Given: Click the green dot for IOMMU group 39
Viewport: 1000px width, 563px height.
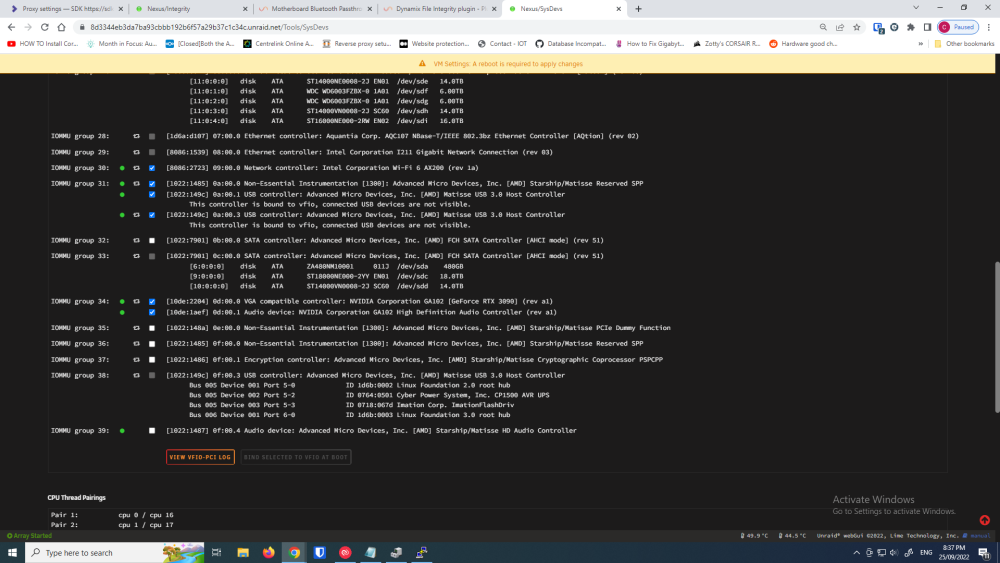Looking at the screenshot, I should [x=122, y=430].
